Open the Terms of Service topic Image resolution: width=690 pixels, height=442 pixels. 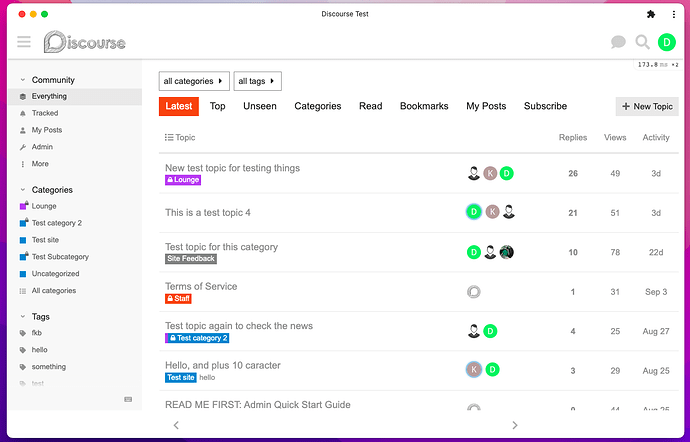[201, 286]
